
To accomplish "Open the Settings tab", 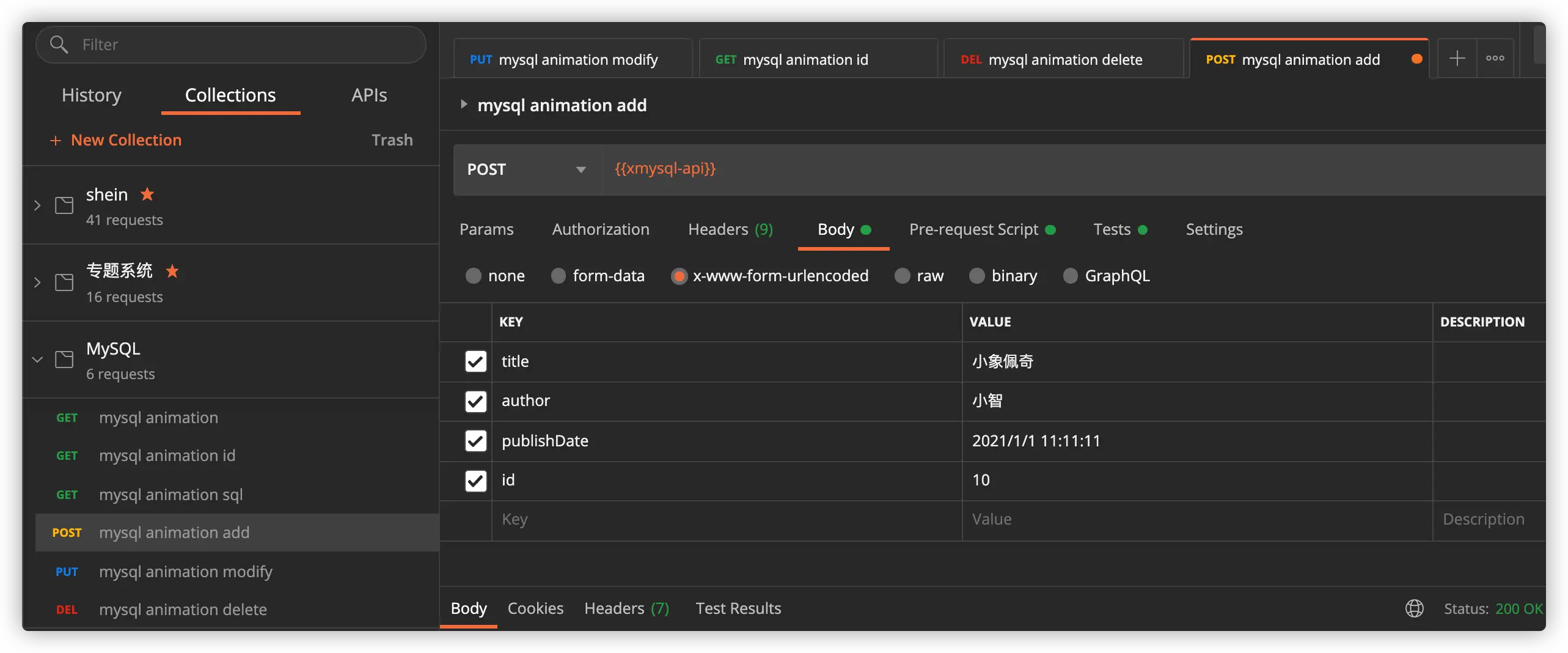I will (x=1214, y=229).
